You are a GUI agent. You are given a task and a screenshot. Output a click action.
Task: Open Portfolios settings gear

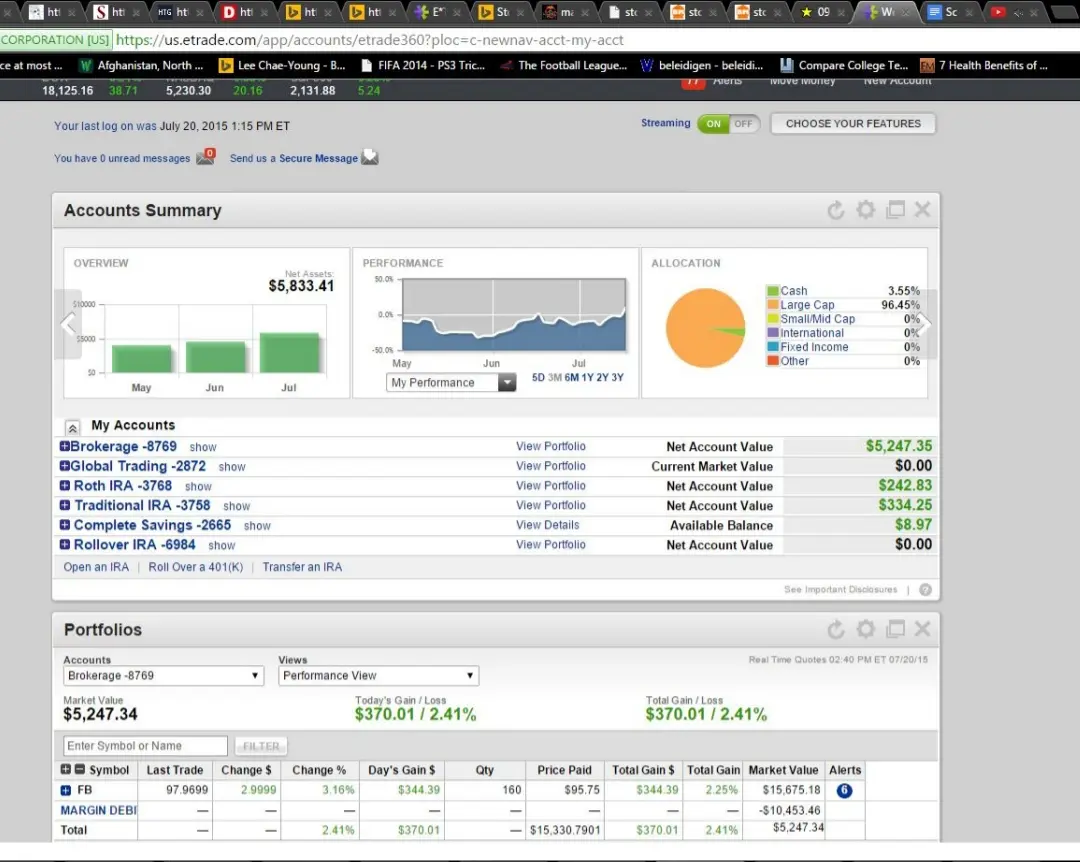click(x=866, y=628)
